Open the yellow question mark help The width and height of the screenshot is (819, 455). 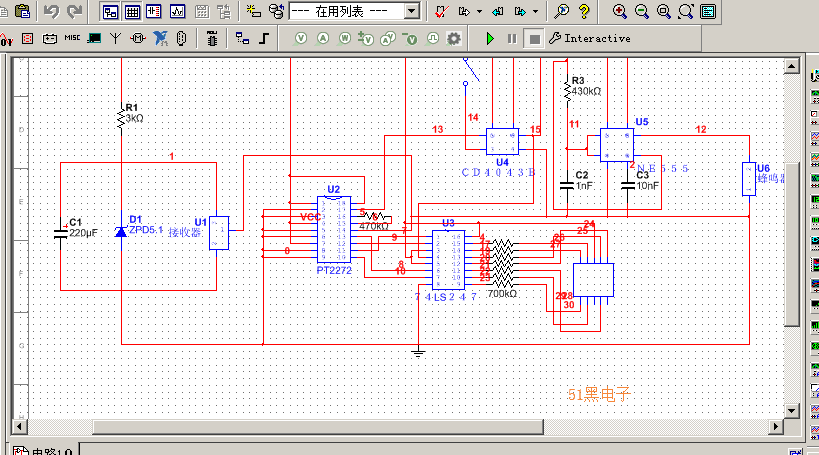(584, 11)
